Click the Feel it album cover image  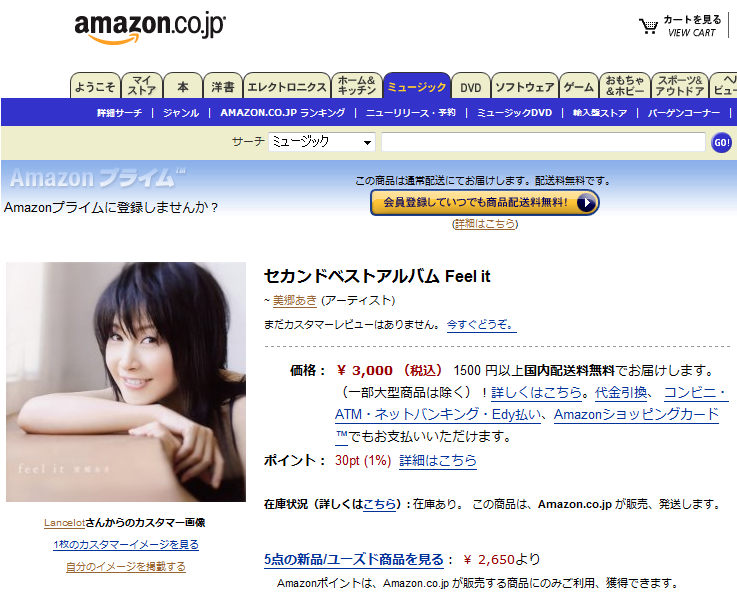click(x=126, y=382)
